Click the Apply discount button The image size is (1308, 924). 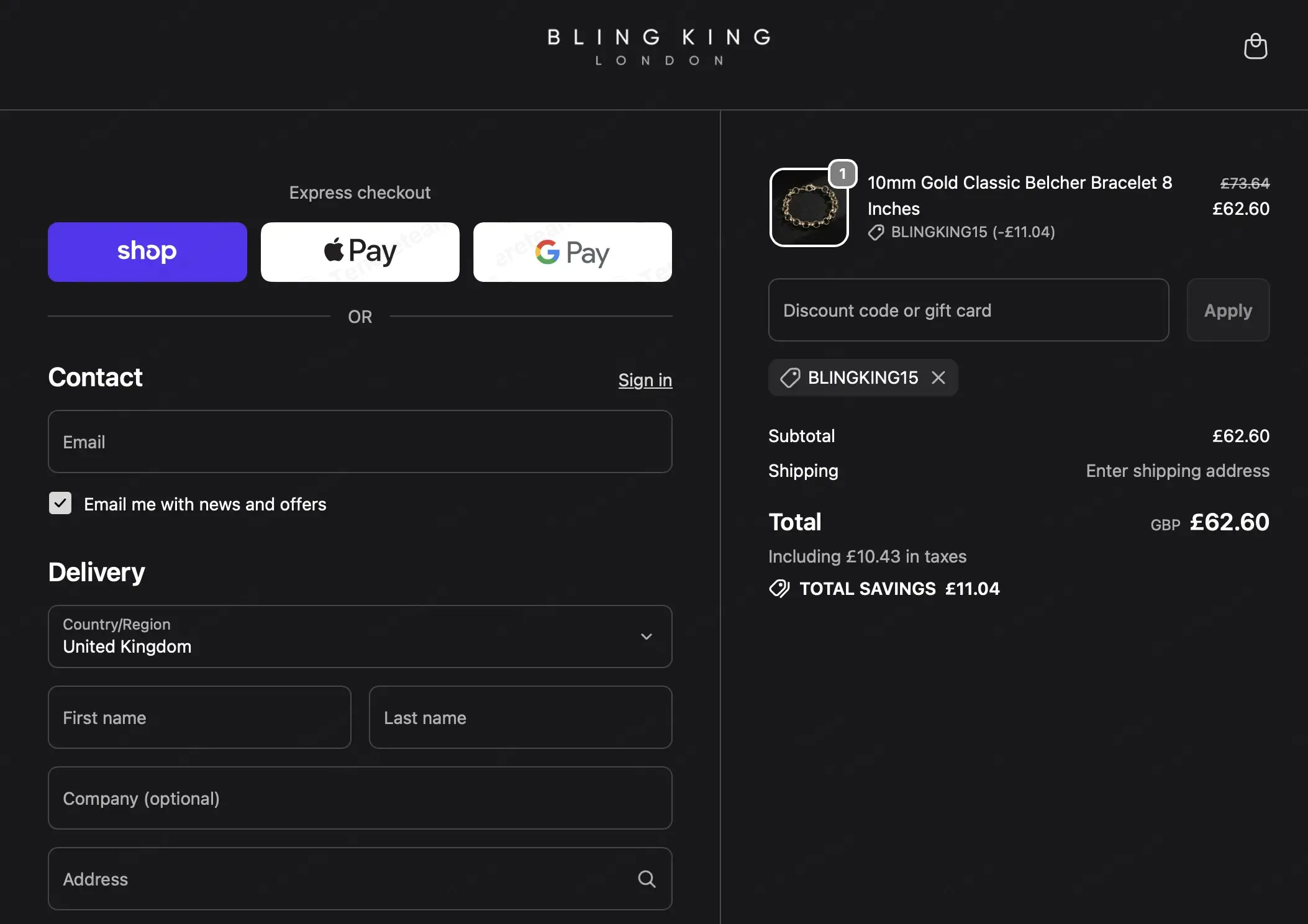[x=1228, y=310]
